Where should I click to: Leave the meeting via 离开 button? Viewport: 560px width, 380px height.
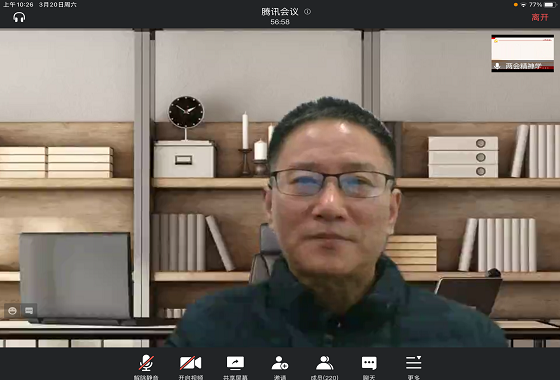coord(540,17)
